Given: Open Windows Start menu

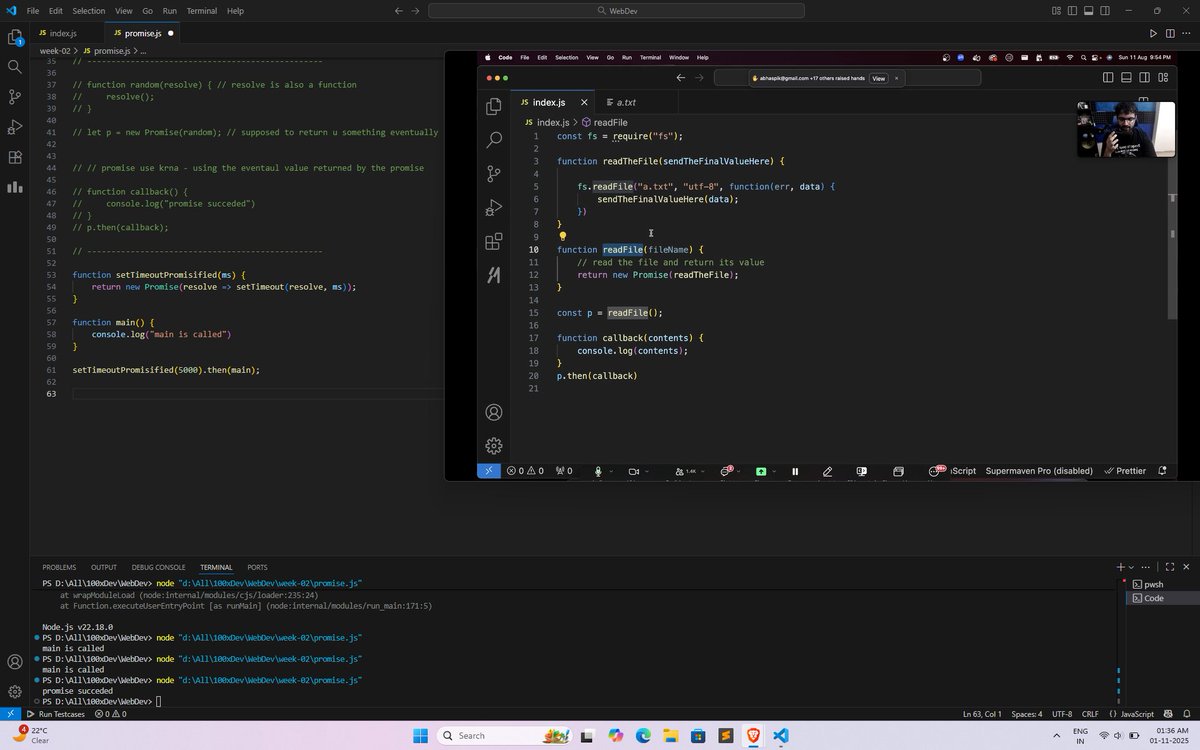Looking at the screenshot, I should (421, 736).
